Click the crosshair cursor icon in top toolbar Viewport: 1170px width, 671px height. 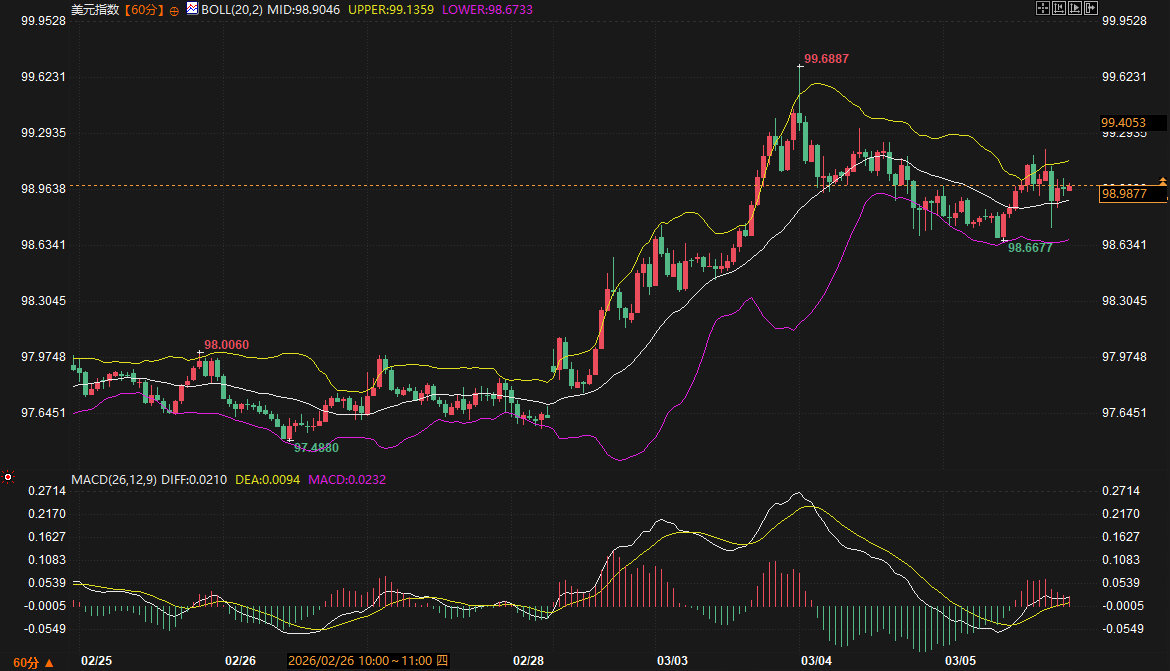pos(1043,8)
